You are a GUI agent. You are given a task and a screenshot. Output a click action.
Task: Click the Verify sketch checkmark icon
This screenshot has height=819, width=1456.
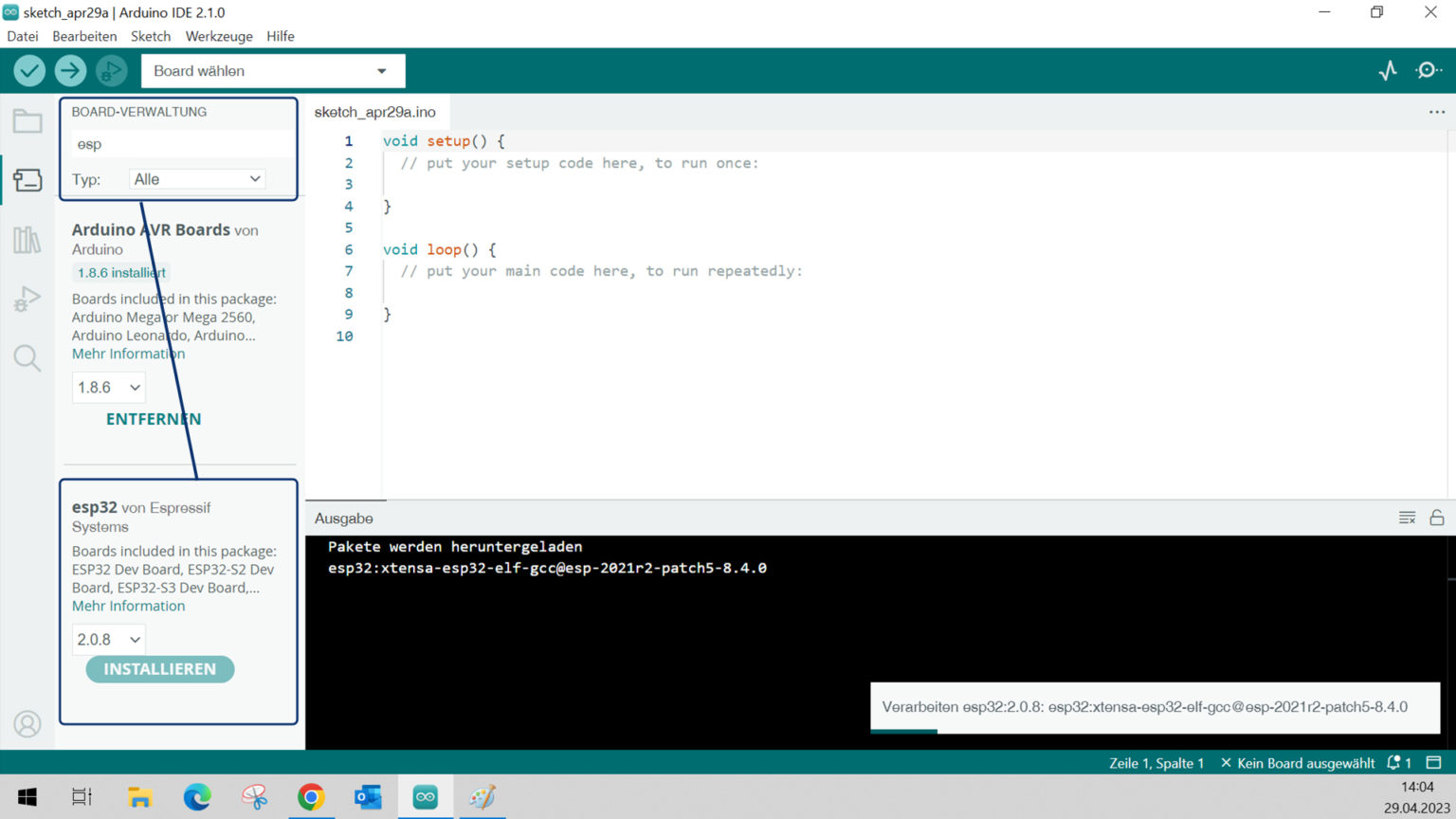(29, 71)
